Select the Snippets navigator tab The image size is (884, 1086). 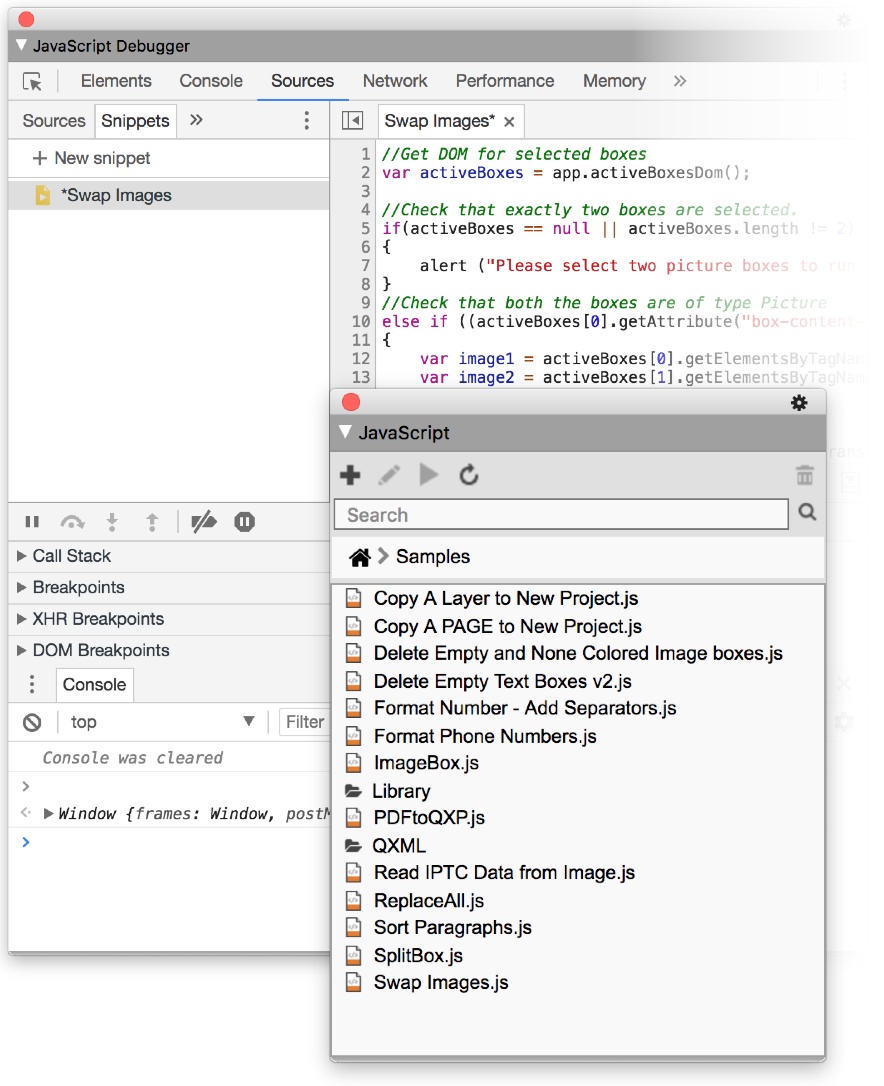coord(135,121)
